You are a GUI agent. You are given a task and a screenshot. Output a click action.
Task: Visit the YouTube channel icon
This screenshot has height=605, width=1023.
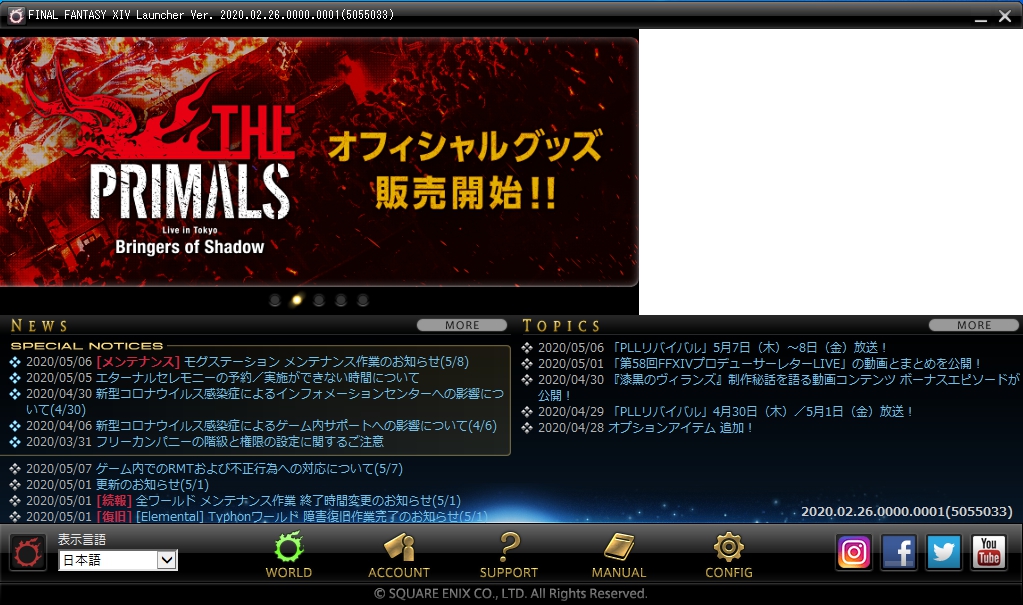(988, 552)
